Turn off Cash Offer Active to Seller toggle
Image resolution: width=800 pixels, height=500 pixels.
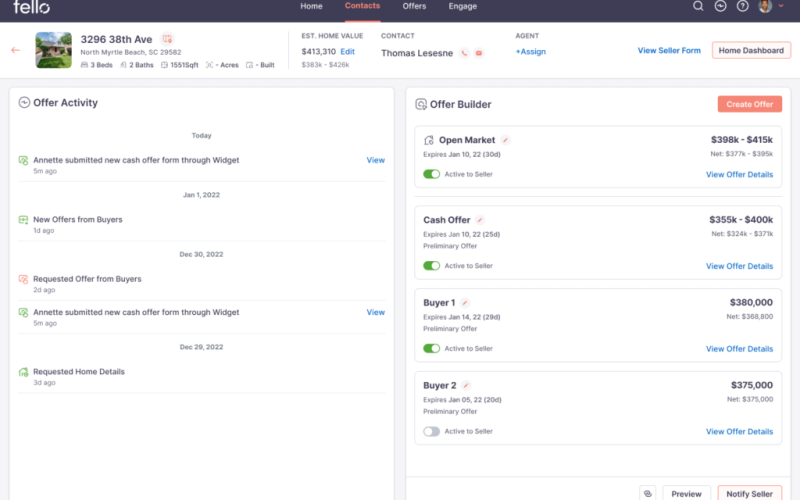(x=431, y=266)
